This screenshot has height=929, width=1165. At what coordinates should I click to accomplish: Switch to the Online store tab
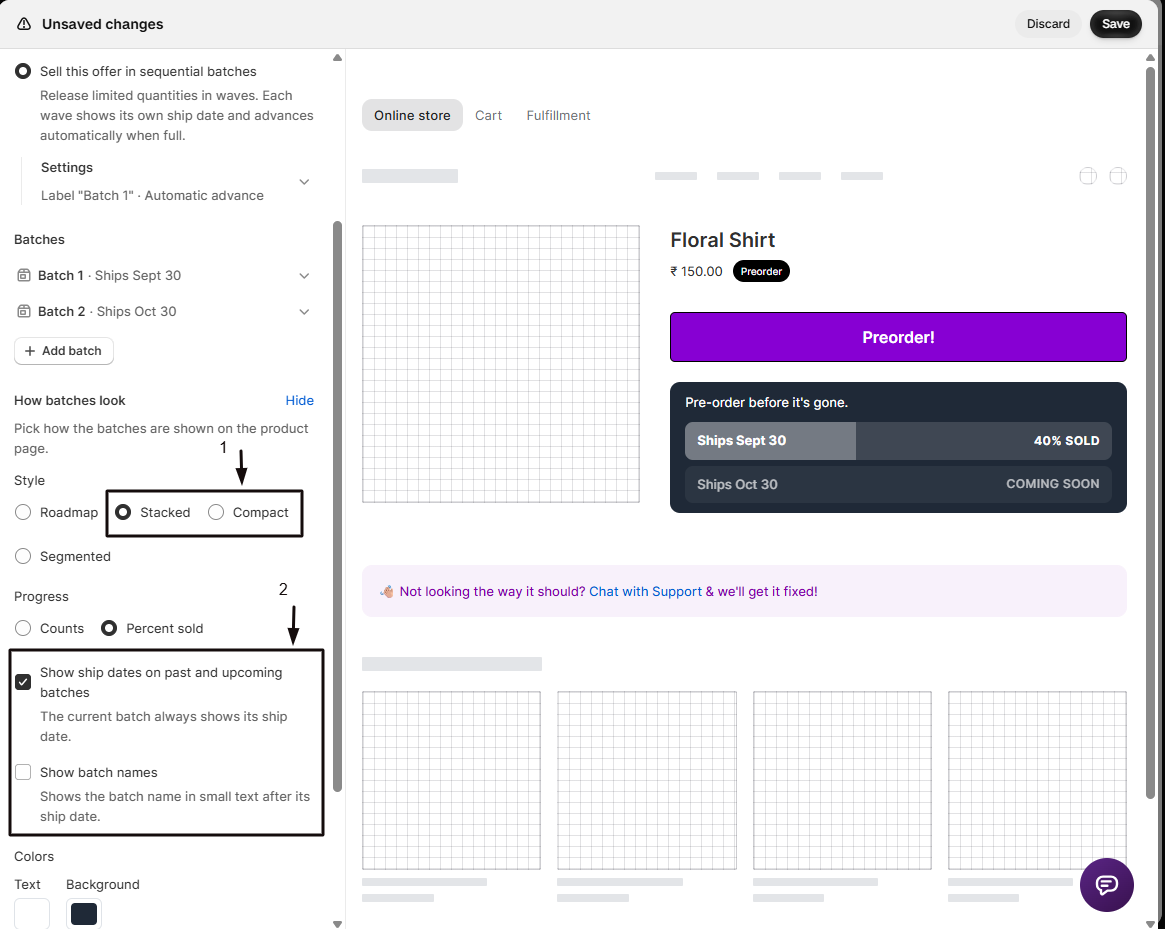(x=412, y=115)
